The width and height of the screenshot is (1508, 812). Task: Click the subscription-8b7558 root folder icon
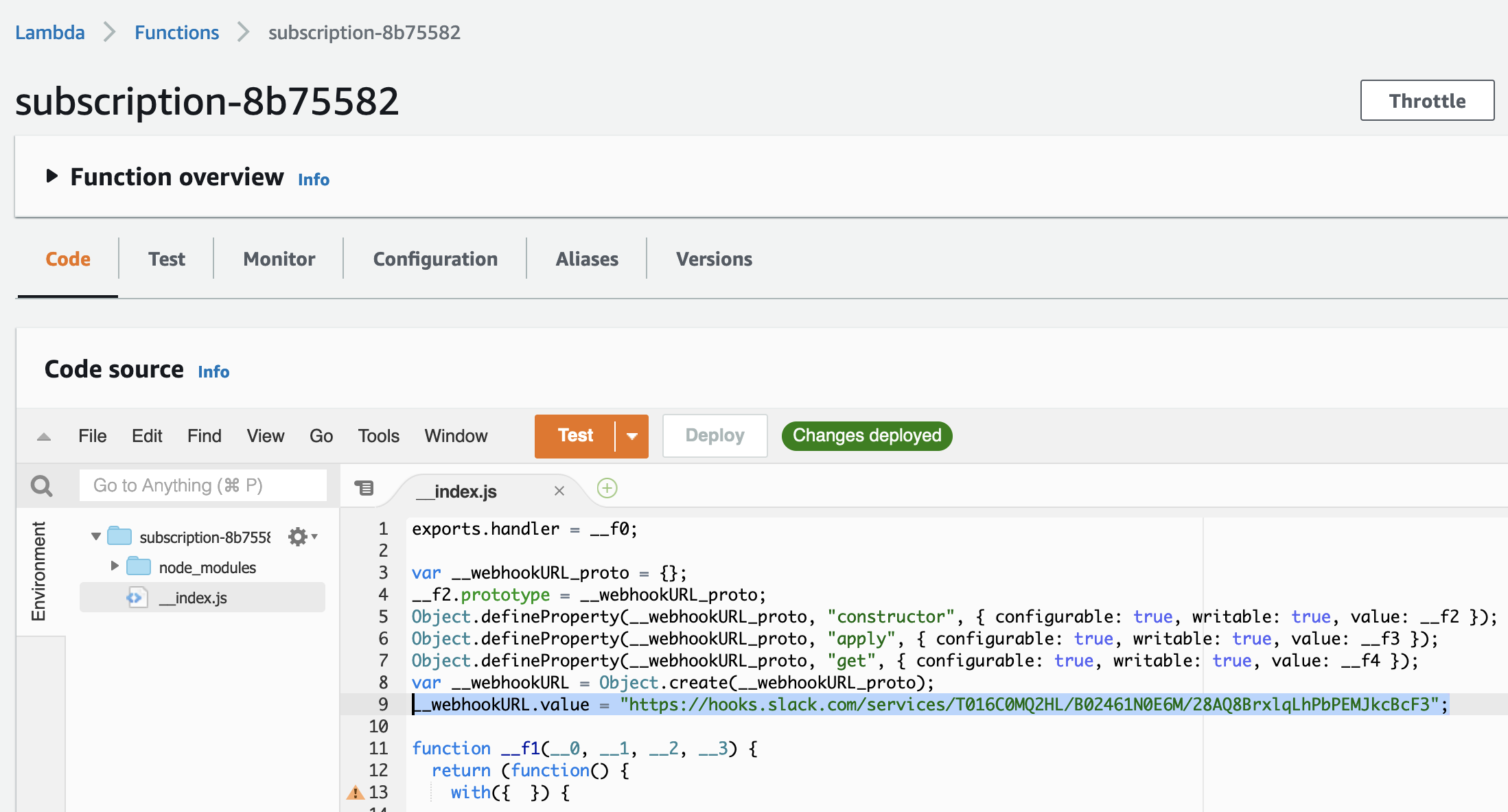(x=119, y=536)
